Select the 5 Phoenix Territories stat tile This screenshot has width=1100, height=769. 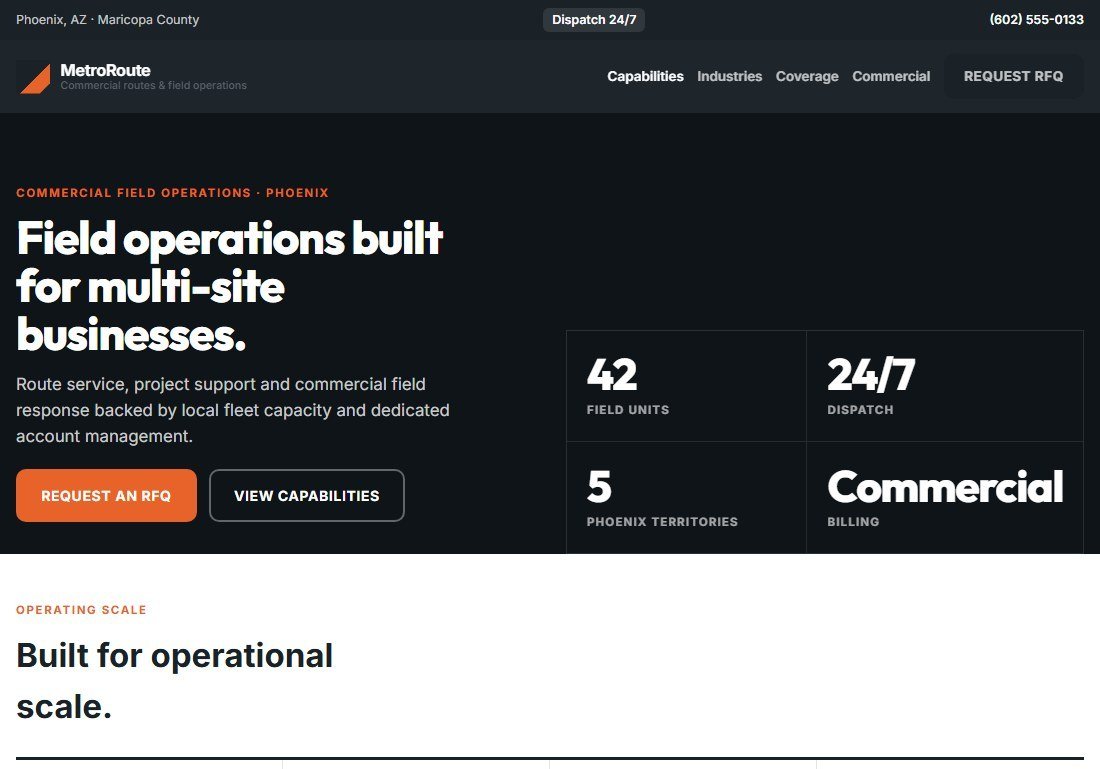[686, 497]
